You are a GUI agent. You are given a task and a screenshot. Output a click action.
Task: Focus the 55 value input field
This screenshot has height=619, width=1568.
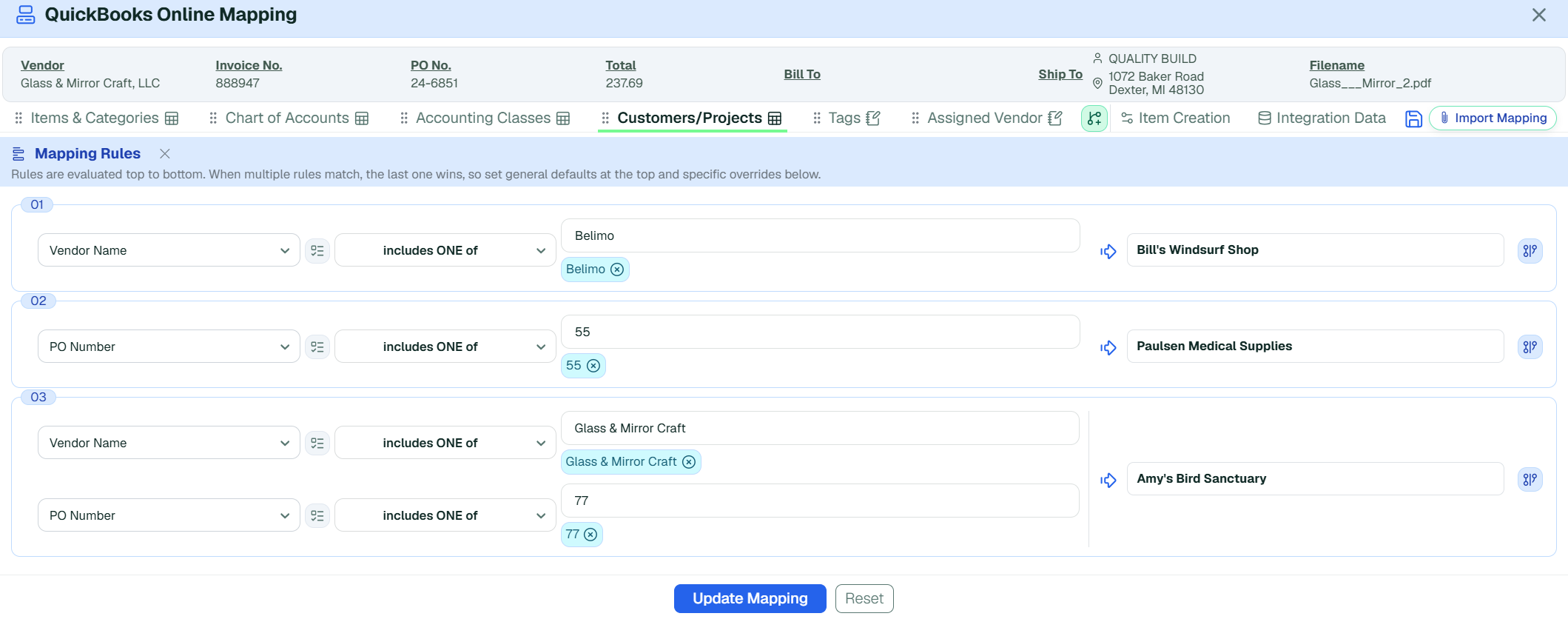tap(820, 332)
